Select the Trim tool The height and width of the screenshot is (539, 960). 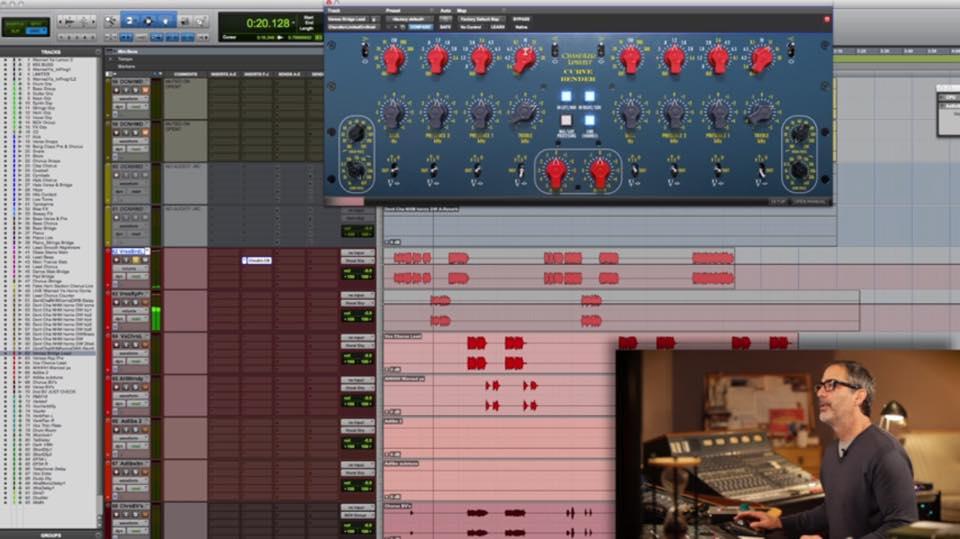point(130,21)
